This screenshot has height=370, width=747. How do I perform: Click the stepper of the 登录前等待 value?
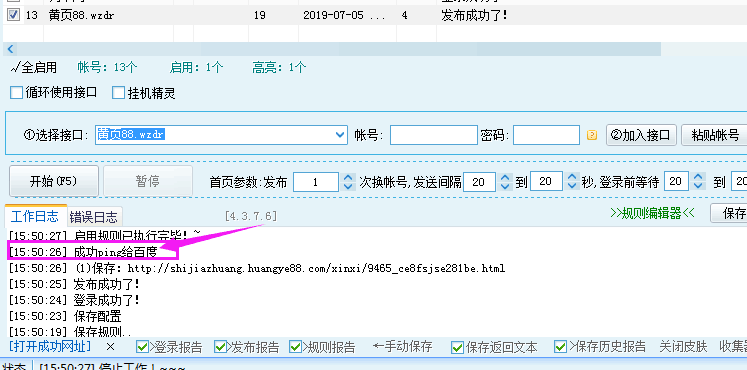pos(698,181)
